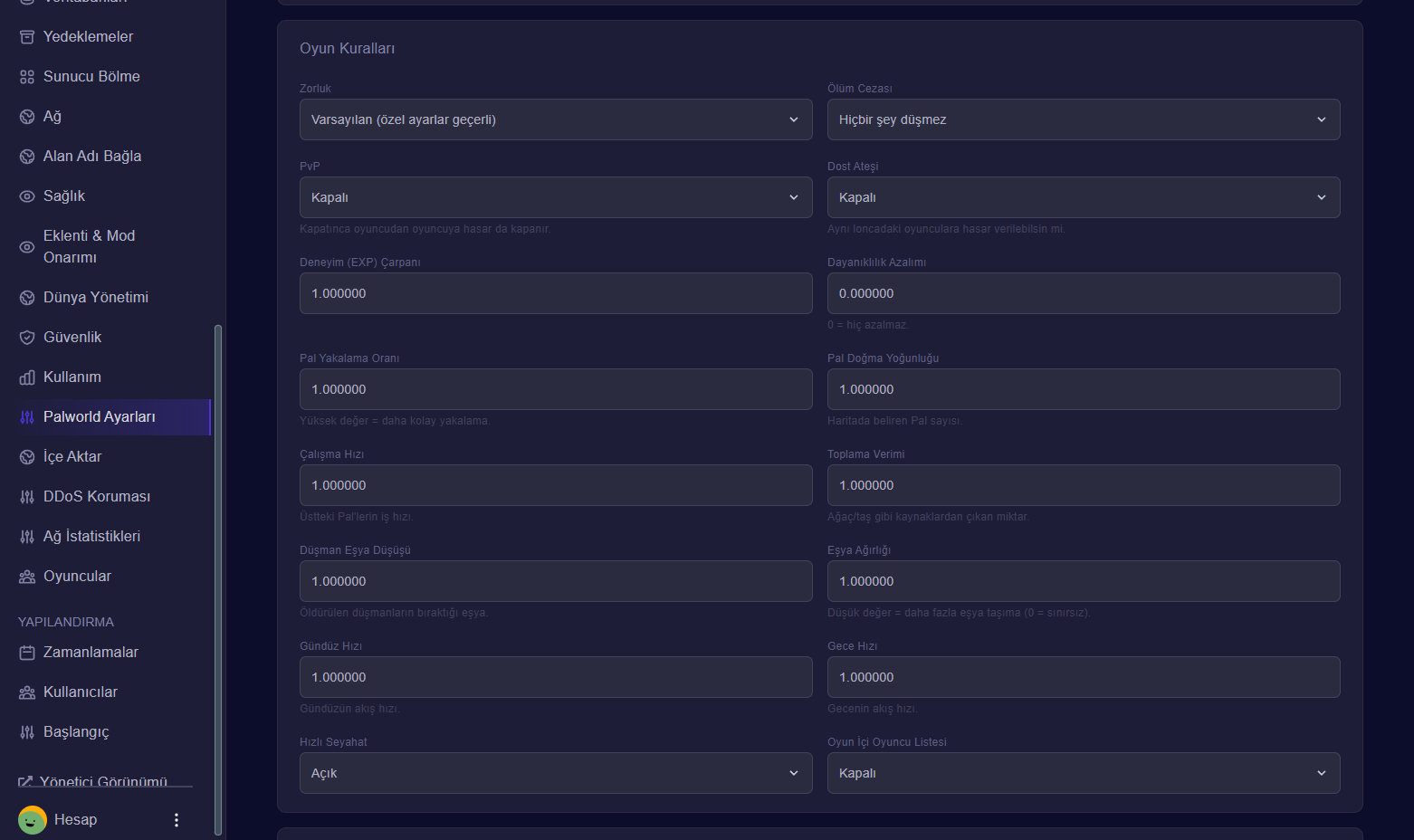Screen dimensions: 1414x840
Task: Click the Palworld Ayarları sliders icon
Action: (27, 417)
